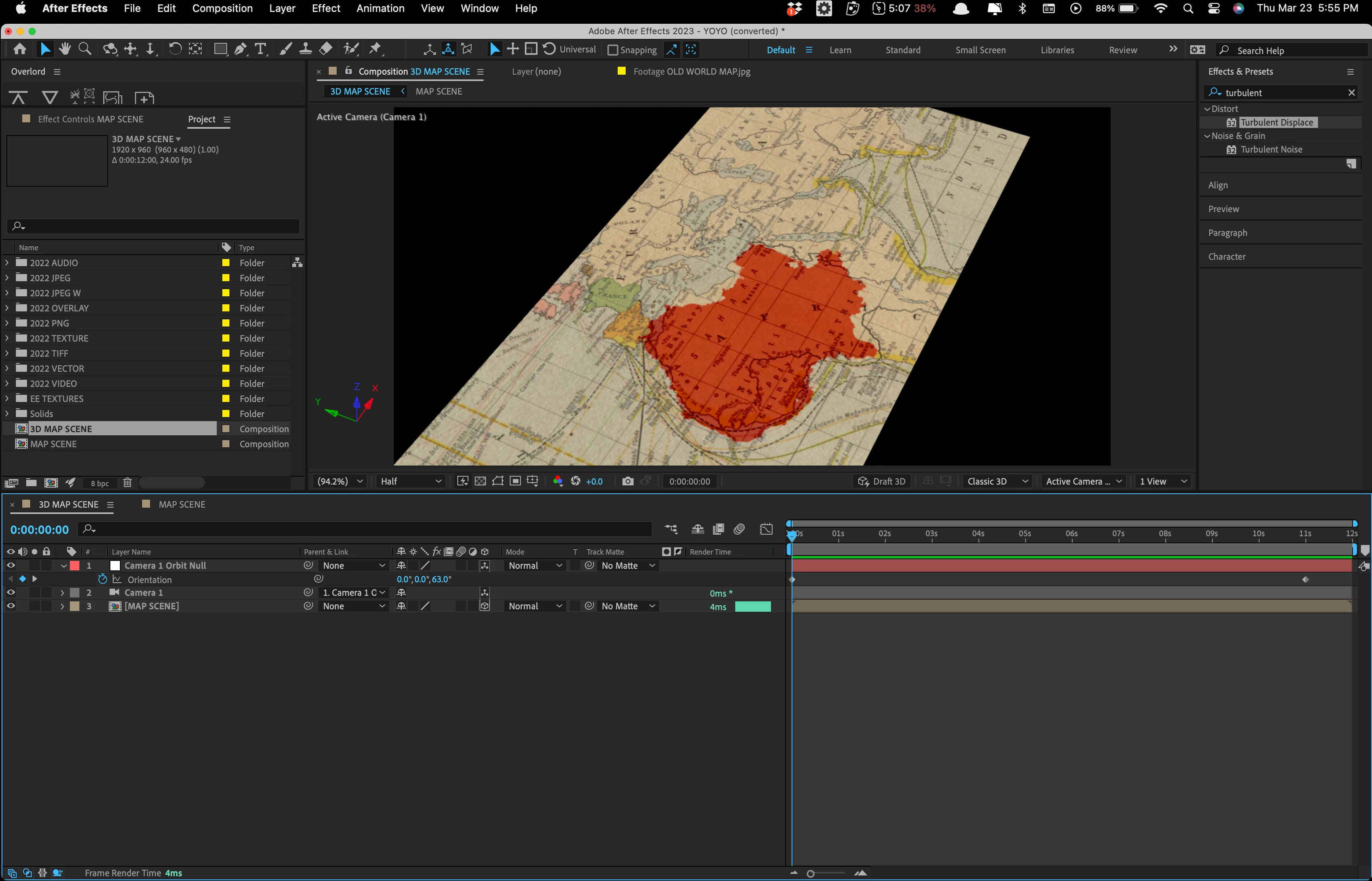This screenshot has width=1372, height=881.
Task: Click the MAP SCENE layer label color swatch
Action: point(75,606)
